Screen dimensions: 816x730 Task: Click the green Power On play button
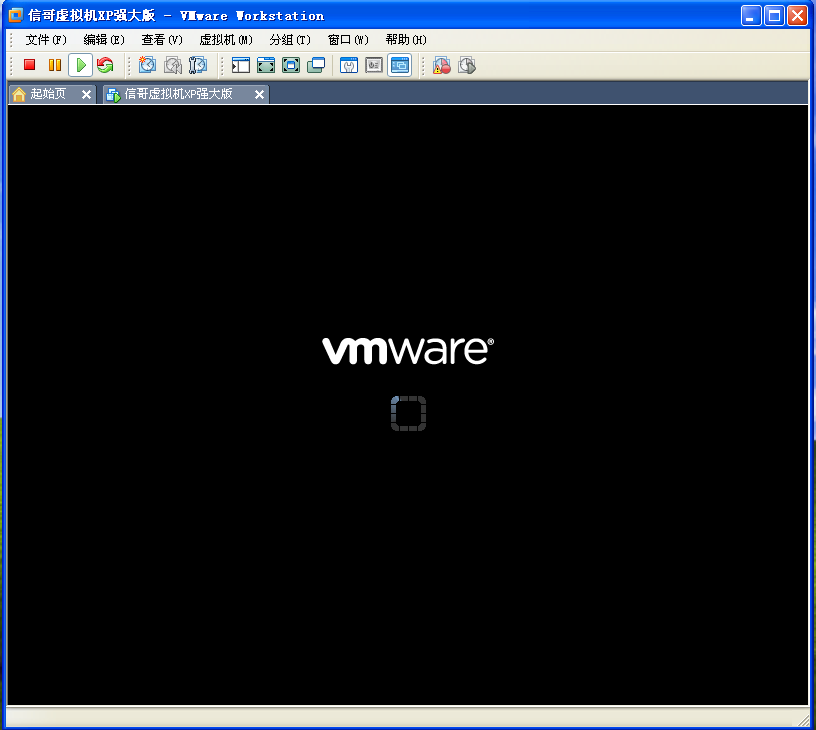(81, 65)
